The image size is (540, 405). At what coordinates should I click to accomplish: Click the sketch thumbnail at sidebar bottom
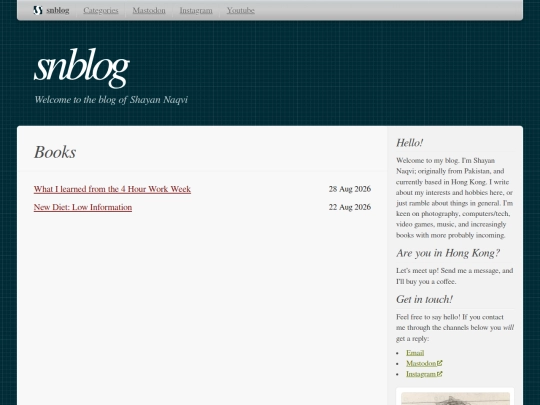(x=455, y=398)
